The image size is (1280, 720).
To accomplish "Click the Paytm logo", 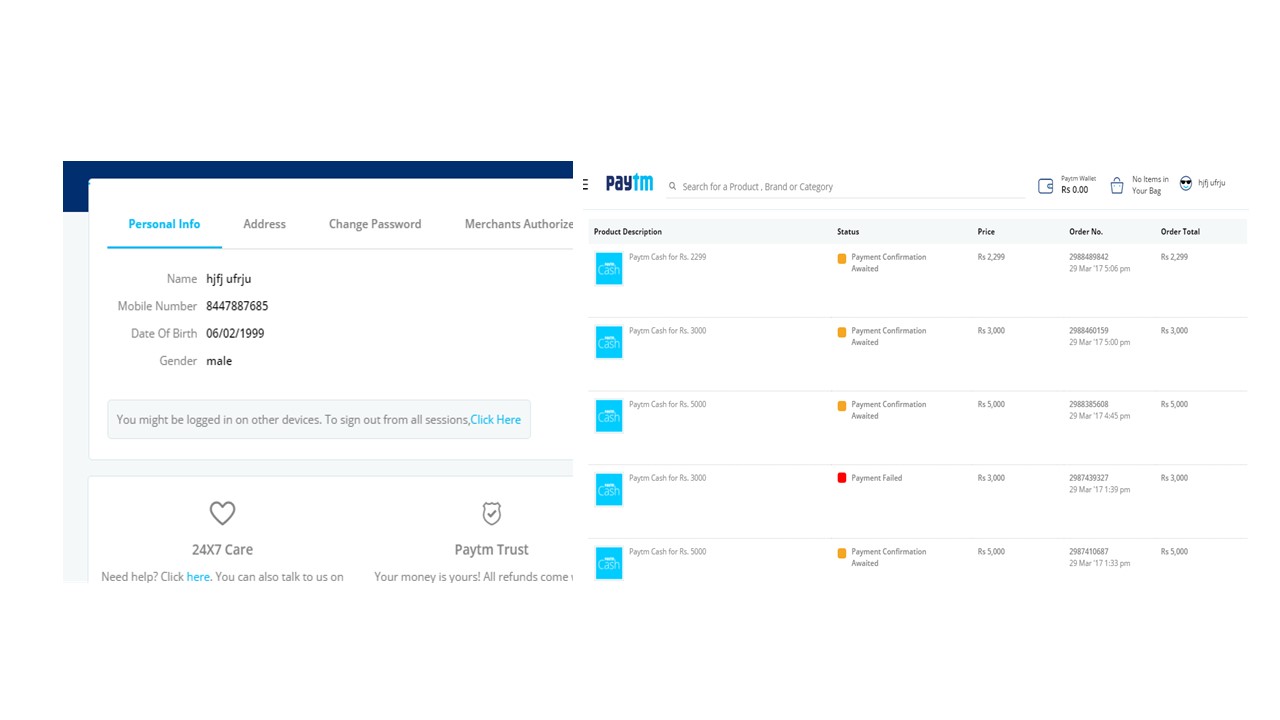I will [629, 184].
